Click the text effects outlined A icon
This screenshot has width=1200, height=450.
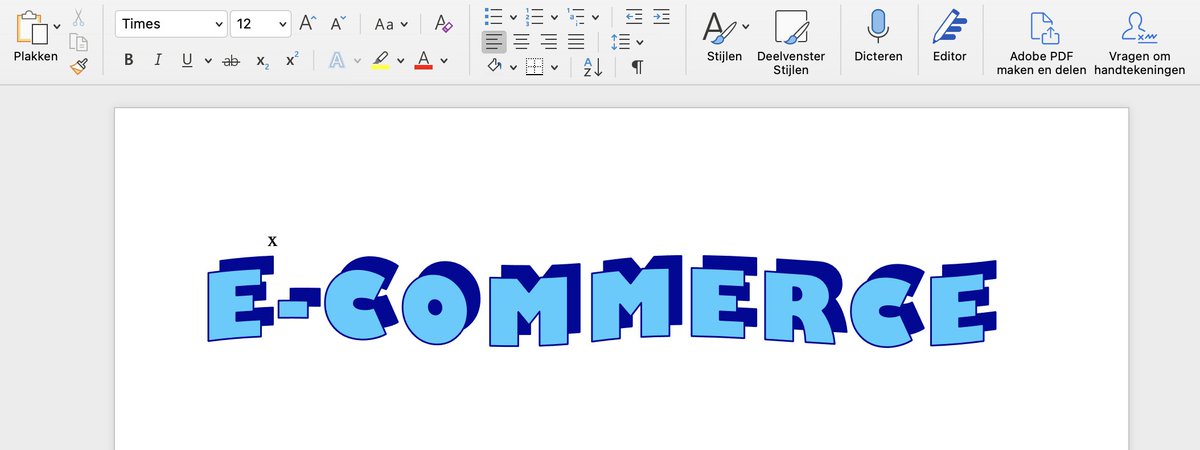pyautogui.click(x=337, y=61)
